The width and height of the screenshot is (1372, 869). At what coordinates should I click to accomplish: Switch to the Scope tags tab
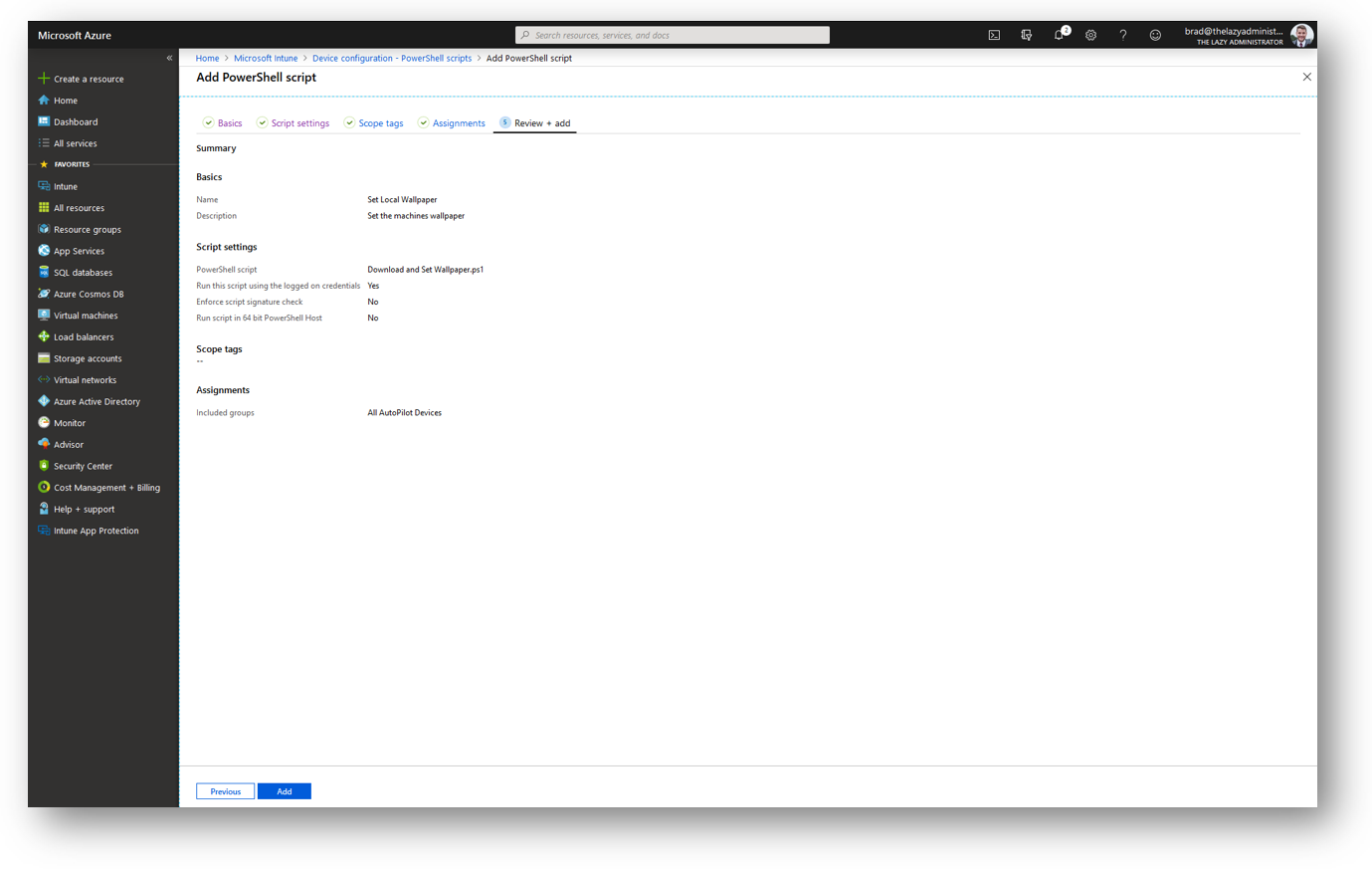(x=374, y=123)
